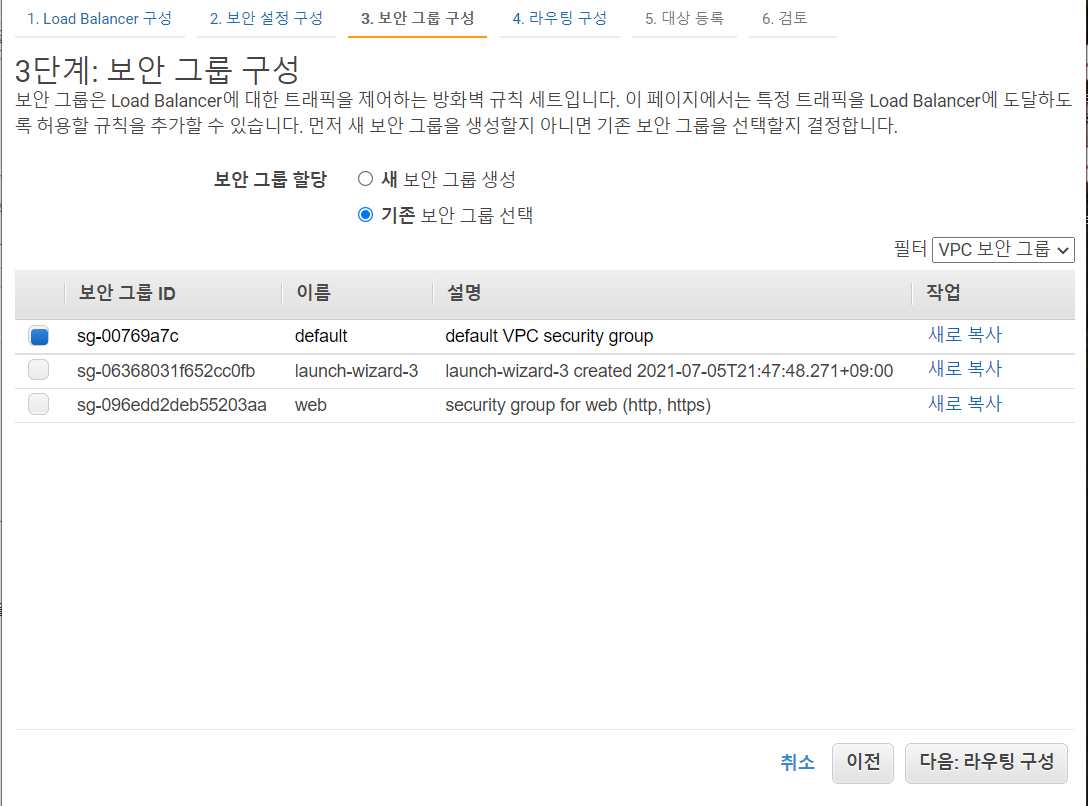This screenshot has width=1088, height=806.
Task: Click '새로 복사' for the default group
Action: 965,334
